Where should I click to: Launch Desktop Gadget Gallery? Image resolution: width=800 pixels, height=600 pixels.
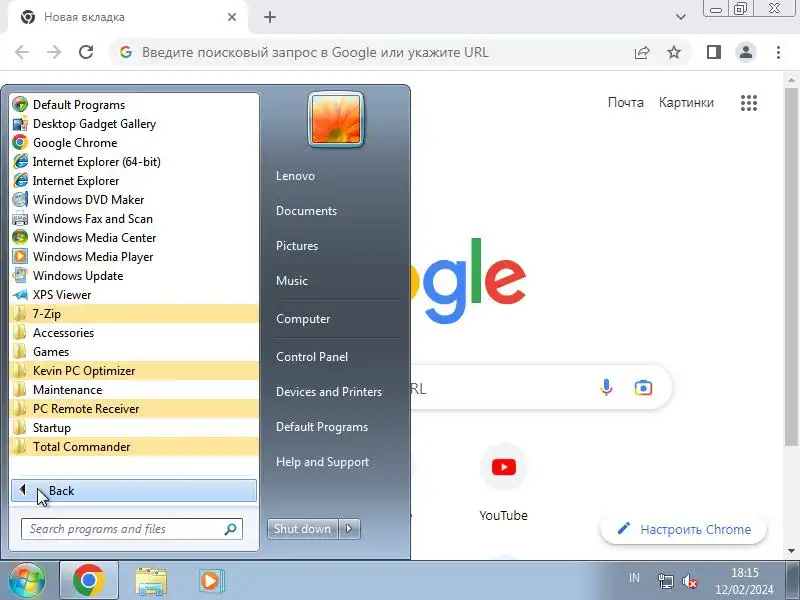coord(134,123)
